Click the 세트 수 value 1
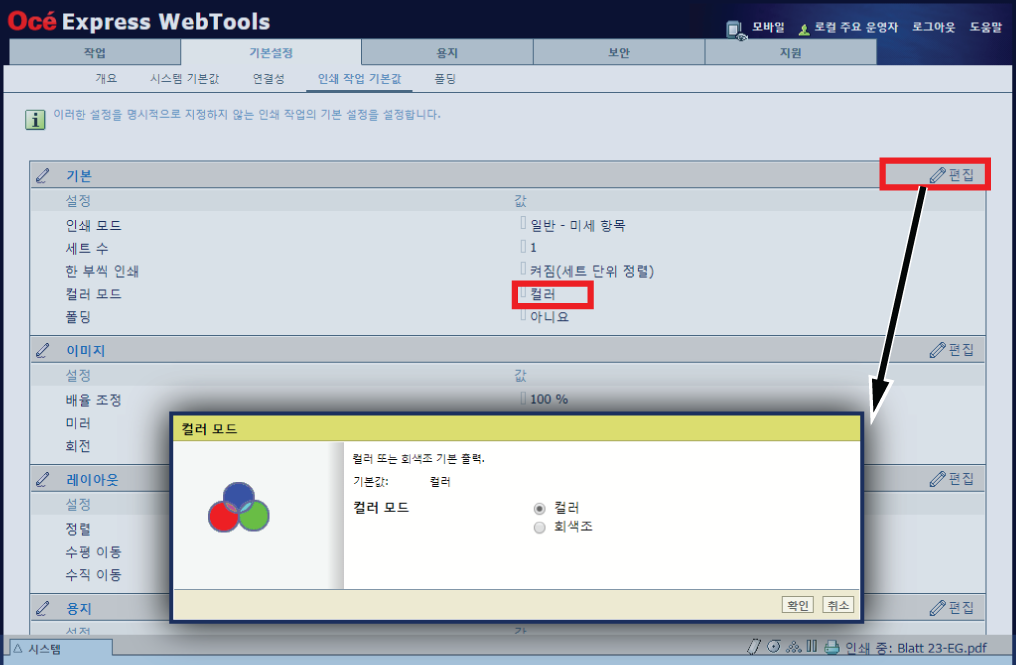The image size is (1016, 665). click(x=533, y=248)
